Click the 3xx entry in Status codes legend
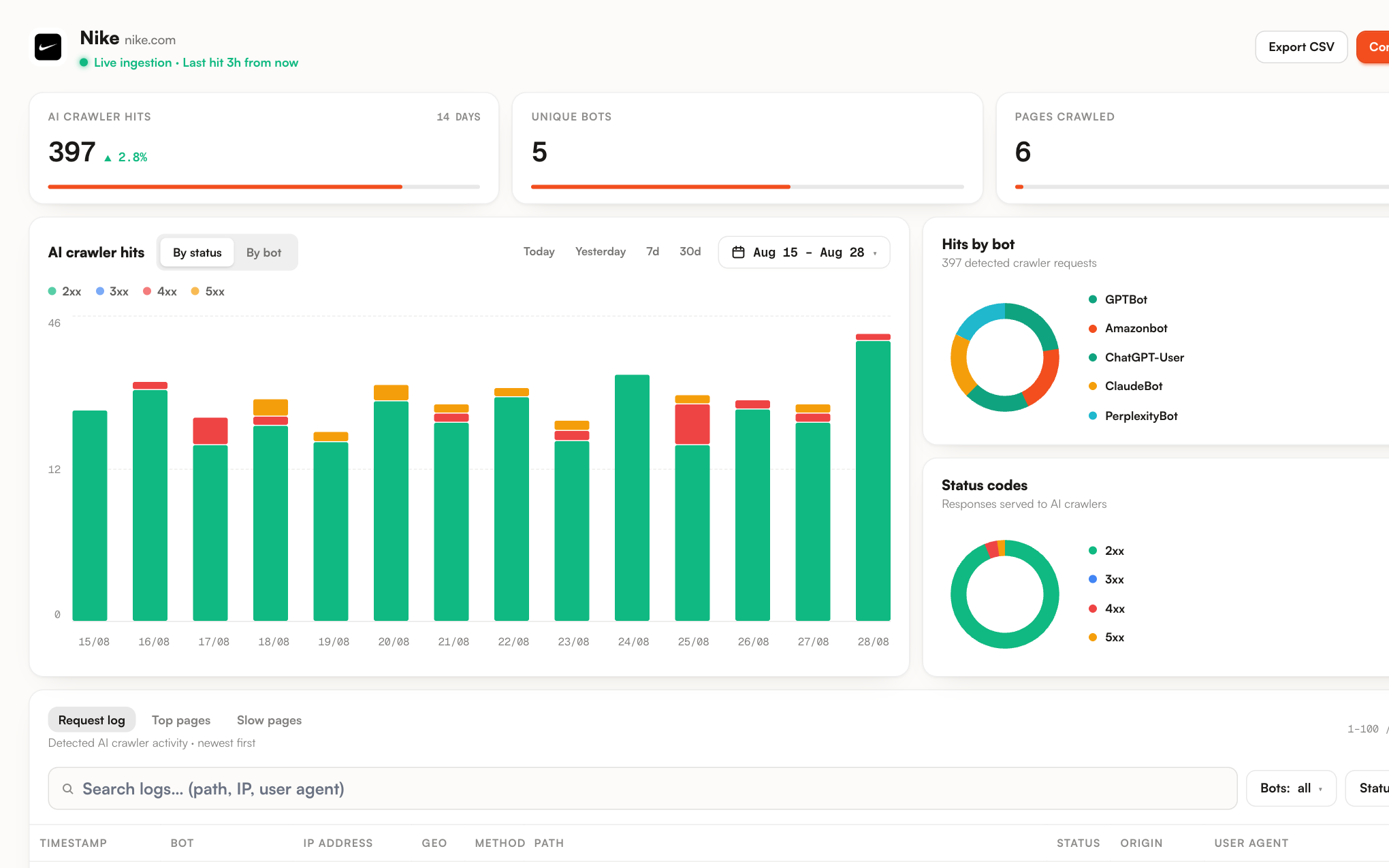 click(1106, 579)
